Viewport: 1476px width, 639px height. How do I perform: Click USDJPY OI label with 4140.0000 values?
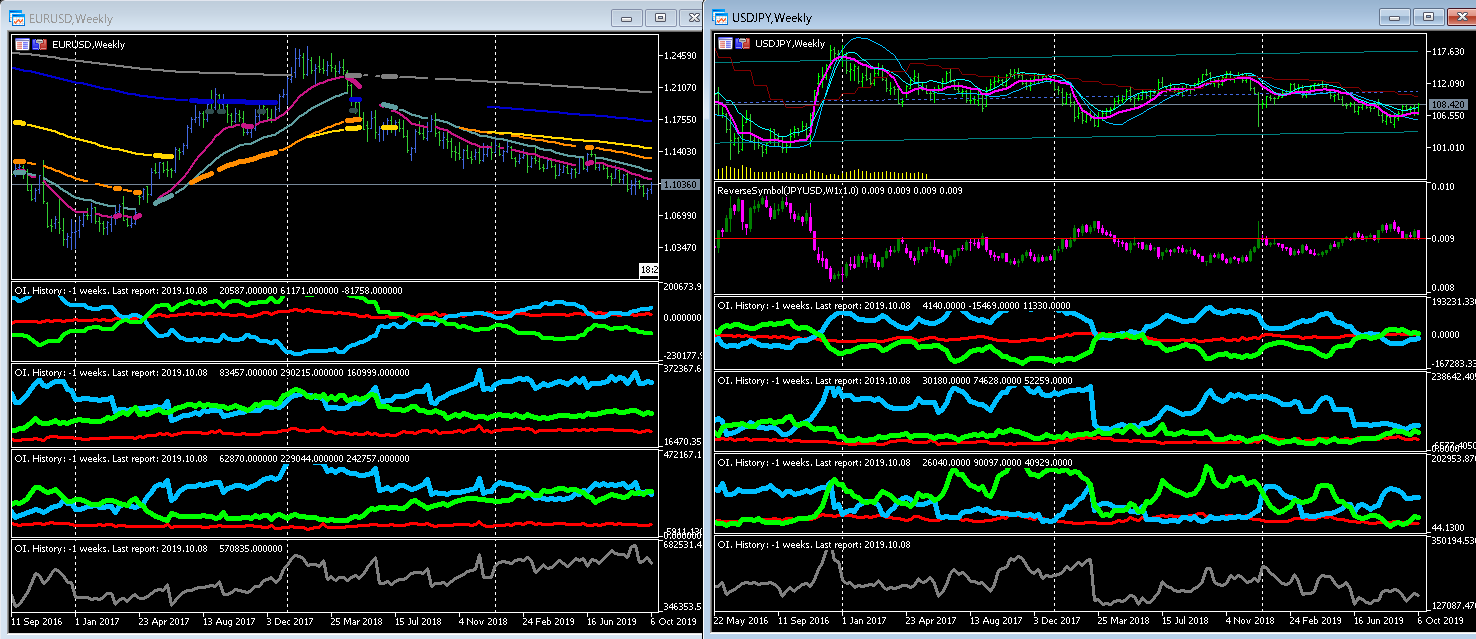click(893, 305)
